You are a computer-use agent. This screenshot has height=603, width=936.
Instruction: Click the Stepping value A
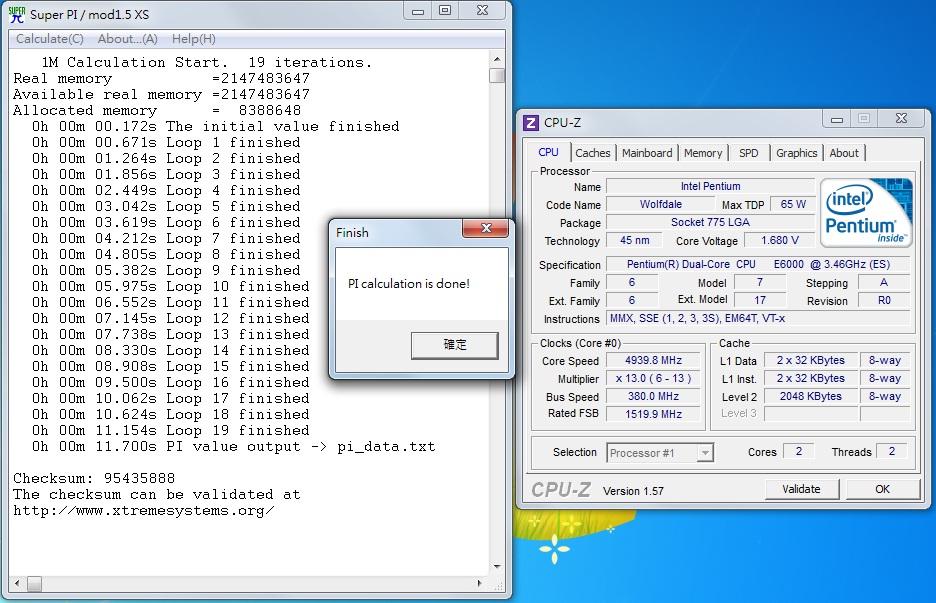coord(884,282)
